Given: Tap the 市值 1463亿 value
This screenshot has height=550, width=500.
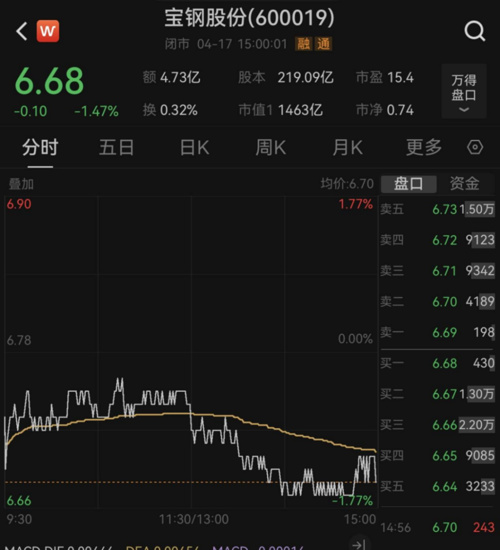Looking at the screenshot, I should (280, 110).
